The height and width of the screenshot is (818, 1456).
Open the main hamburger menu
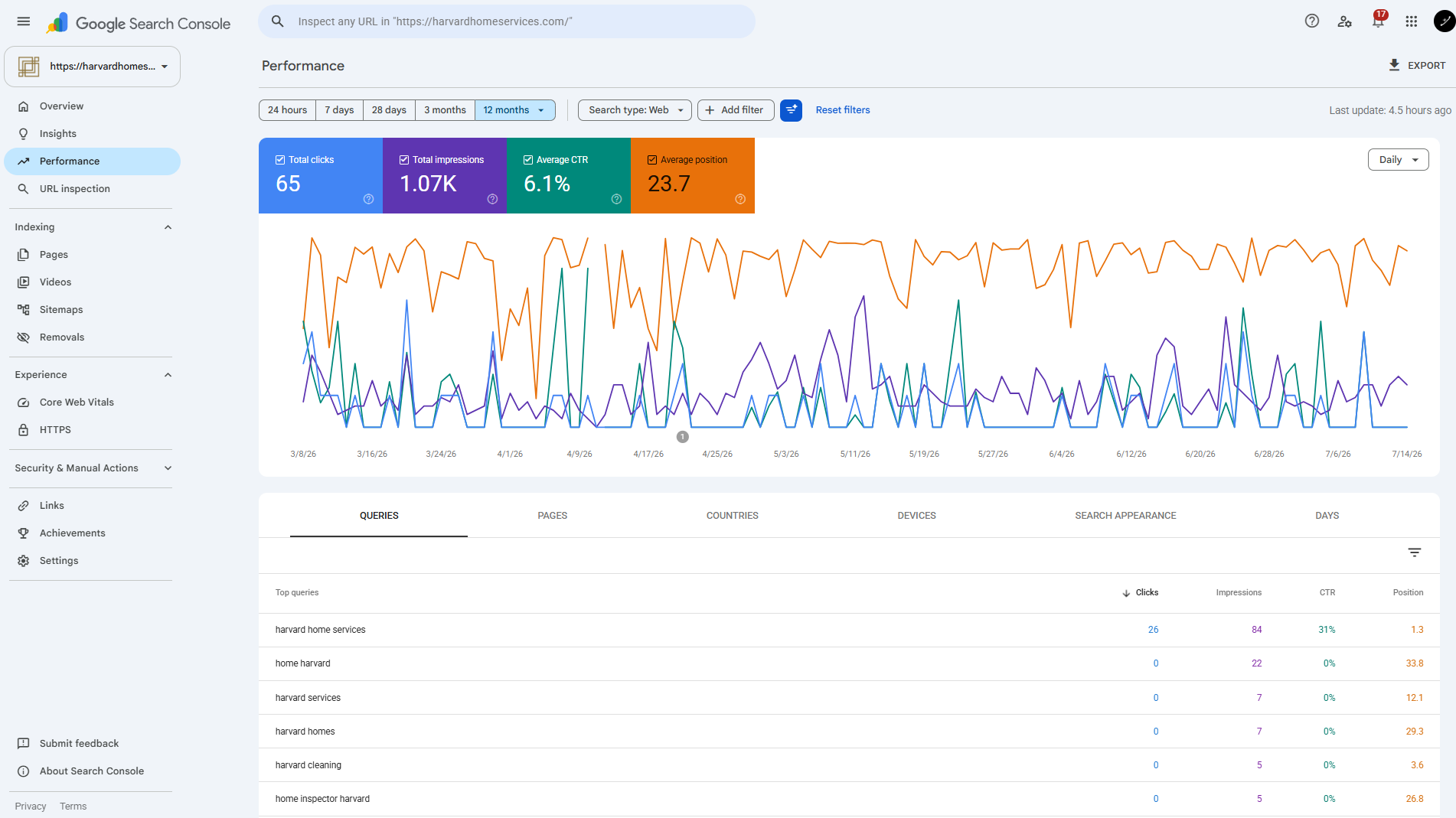tap(24, 21)
